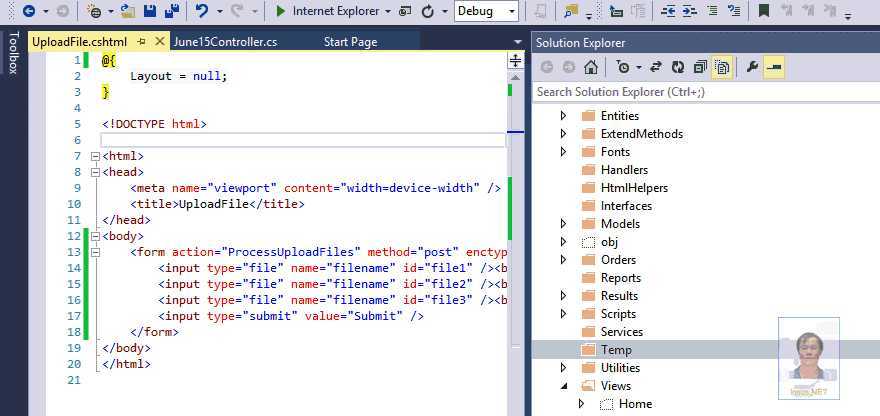
Task: Expand the ExtendMethods folder
Action: (x=563, y=134)
